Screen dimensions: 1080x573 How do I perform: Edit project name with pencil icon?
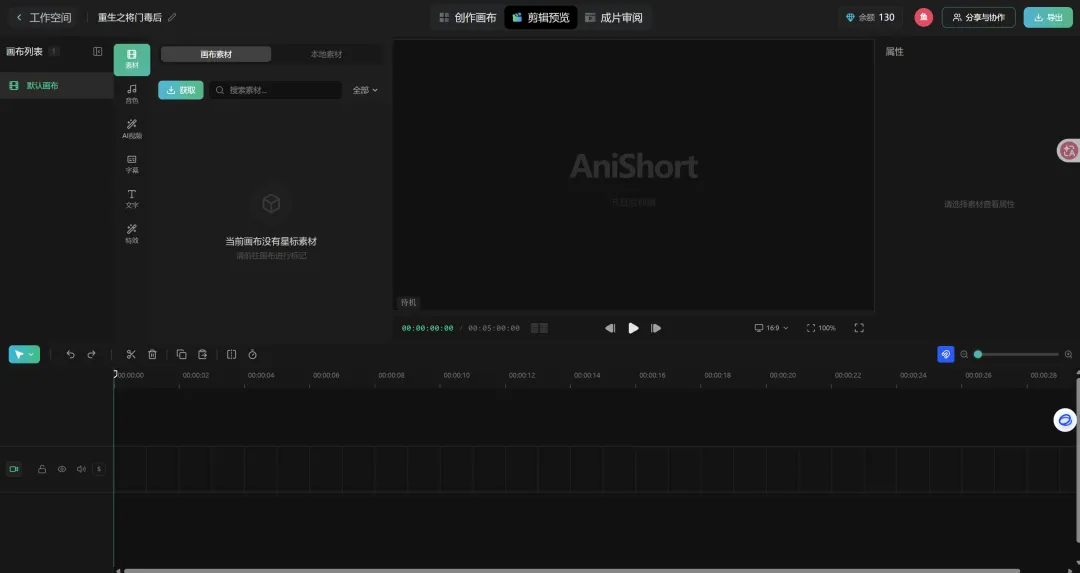[172, 17]
